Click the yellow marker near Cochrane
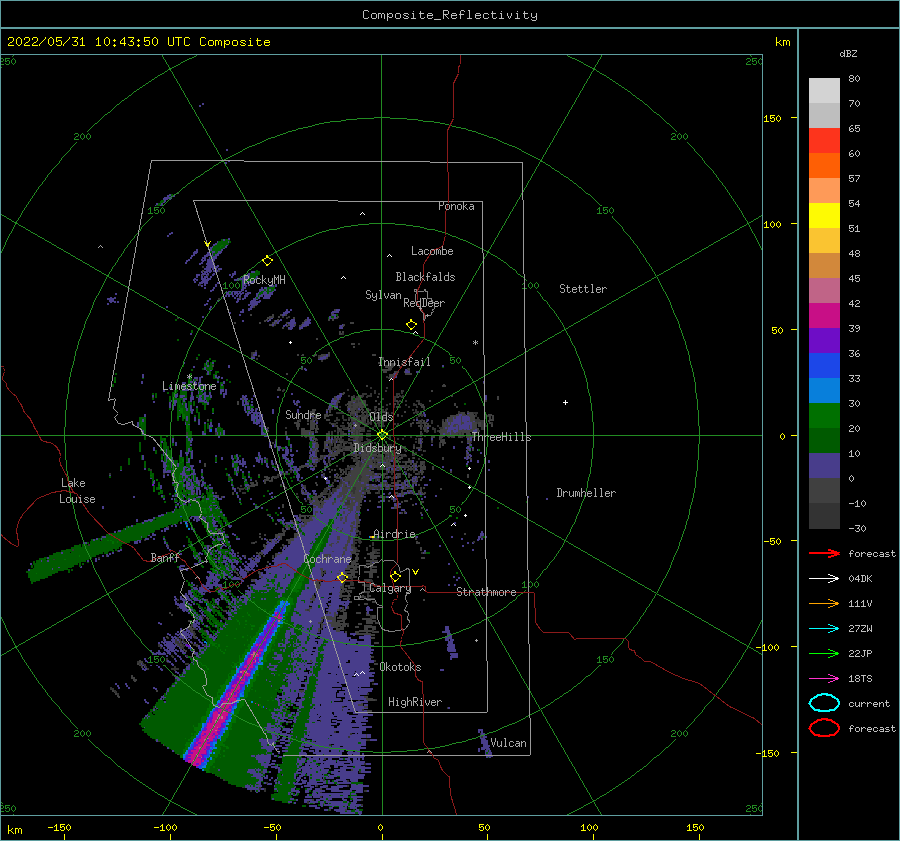The image size is (900, 841). (x=342, y=577)
